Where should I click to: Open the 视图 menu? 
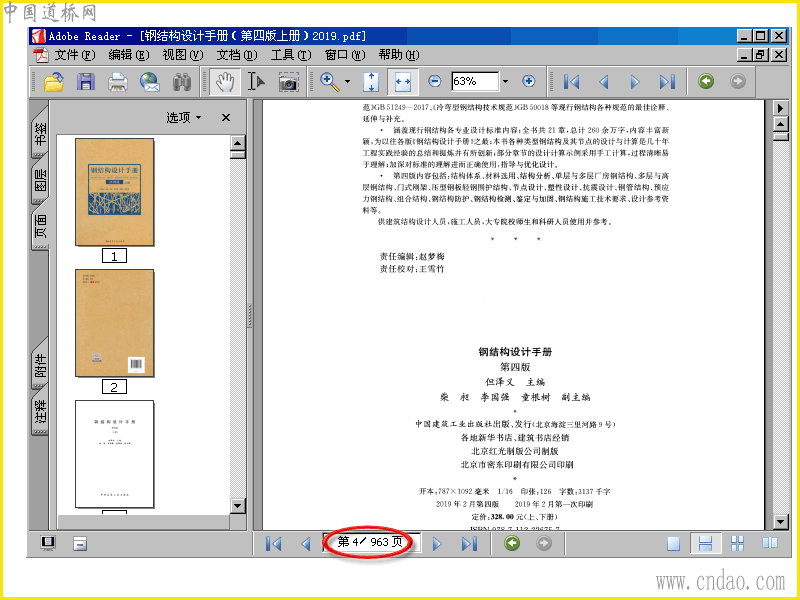click(x=183, y=55)
